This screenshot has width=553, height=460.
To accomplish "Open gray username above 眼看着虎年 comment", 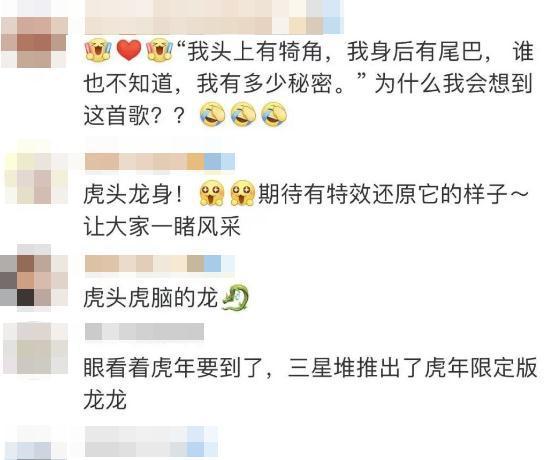I will tap(145, 332).
